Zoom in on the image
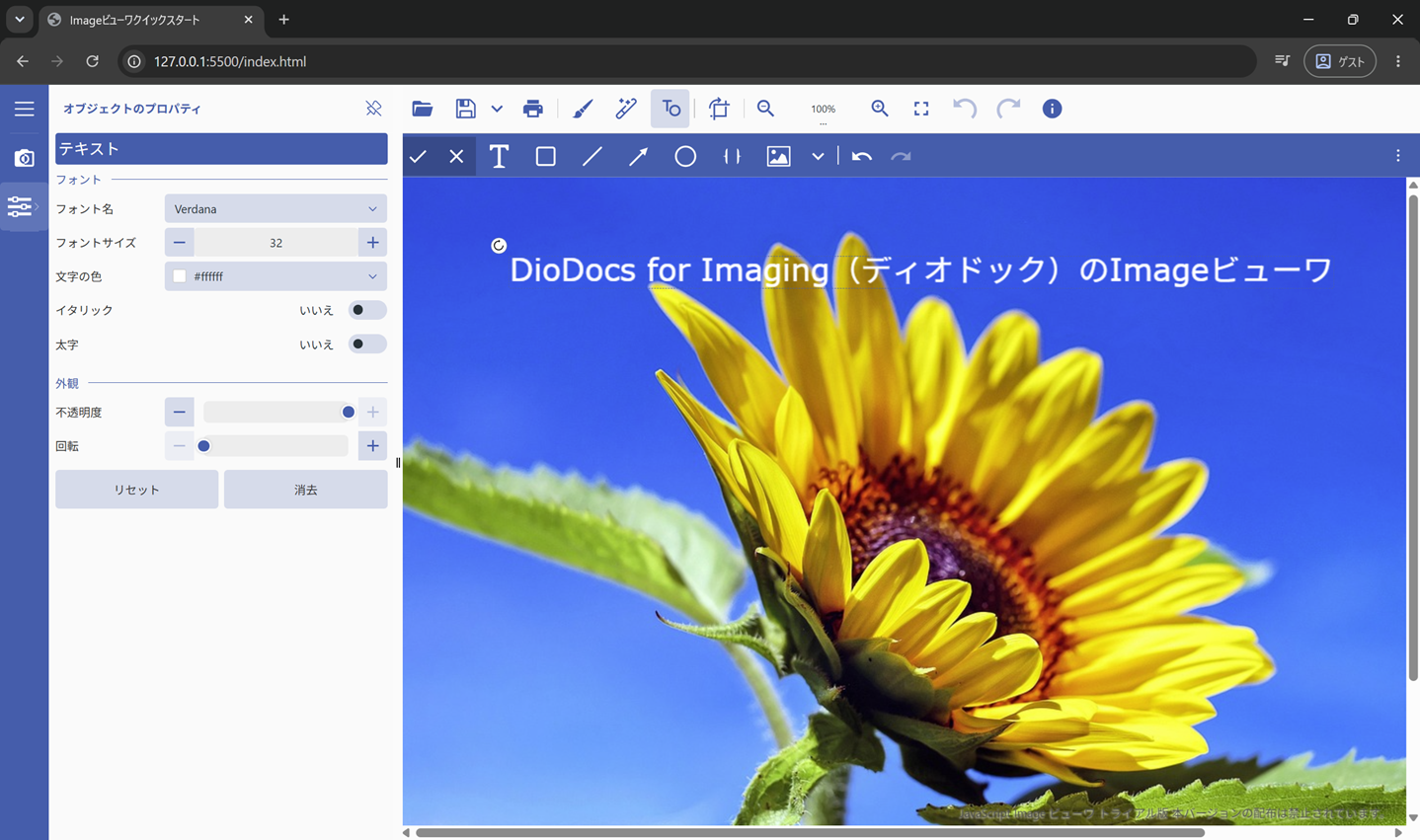 click(880, 109)
